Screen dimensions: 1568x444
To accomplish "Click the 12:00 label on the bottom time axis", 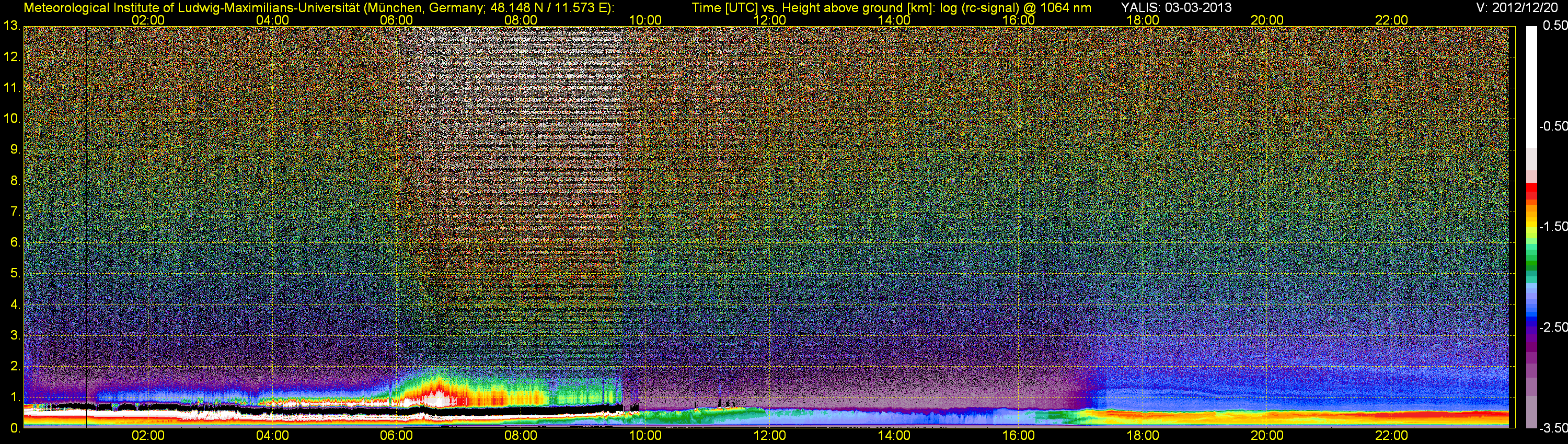I will [769, 436].
